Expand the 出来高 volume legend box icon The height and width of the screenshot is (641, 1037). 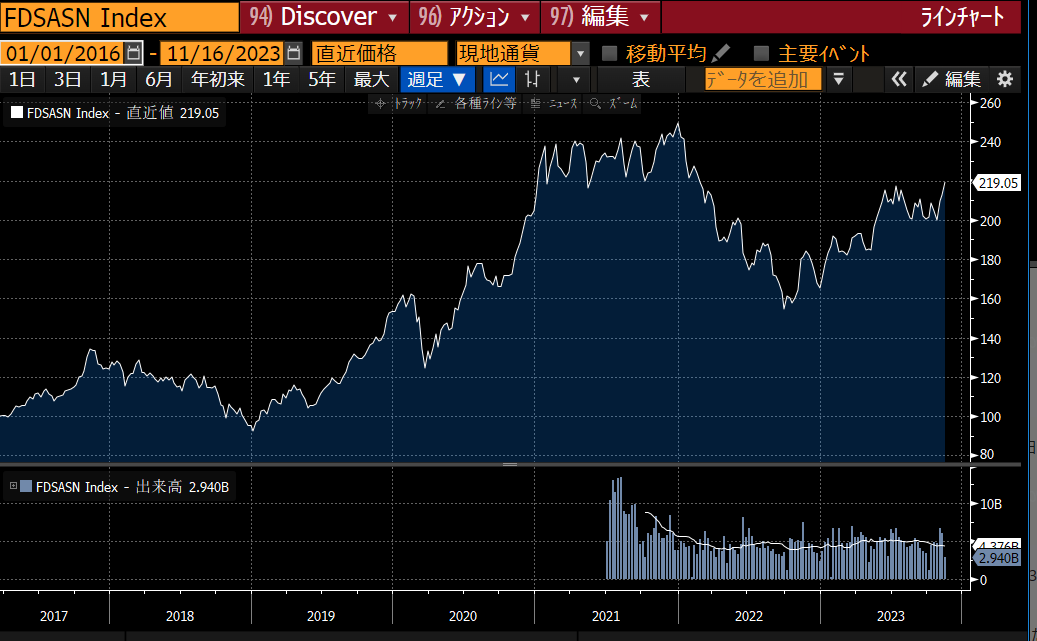(13, 486)
